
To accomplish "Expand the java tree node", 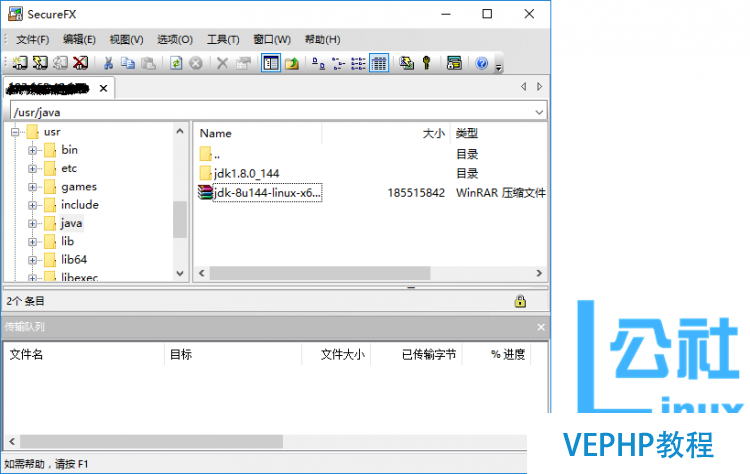I will click(x=32, y=223).
